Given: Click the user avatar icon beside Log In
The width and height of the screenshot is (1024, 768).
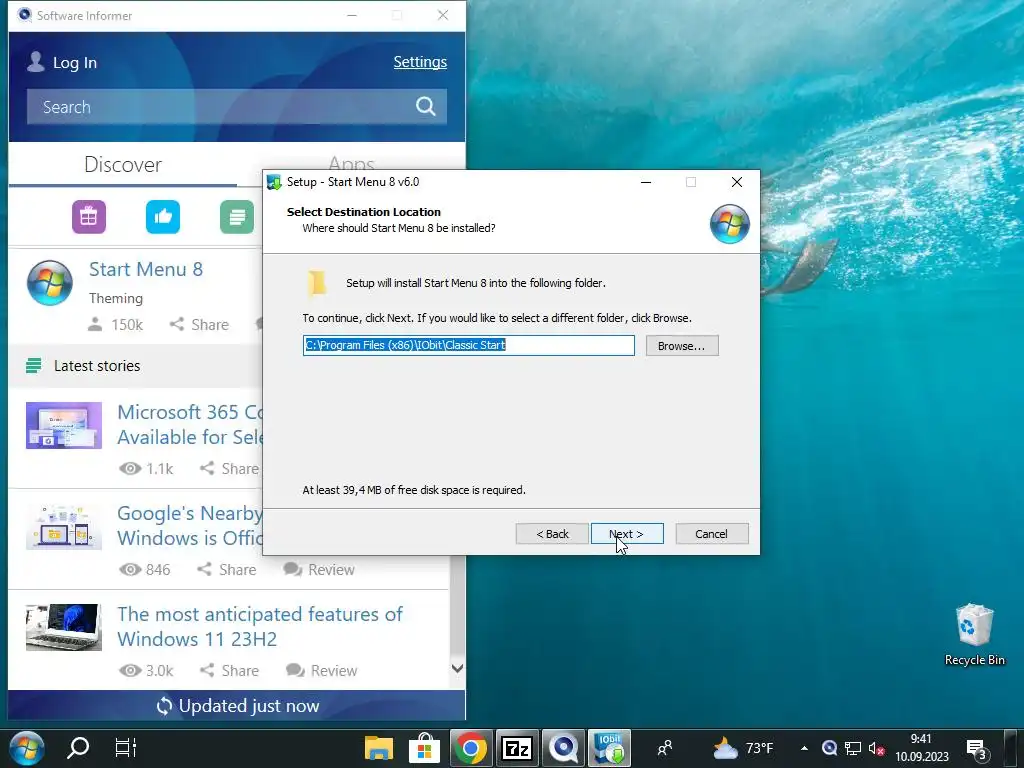Looking at the screenshot, I should pos(35,61).
